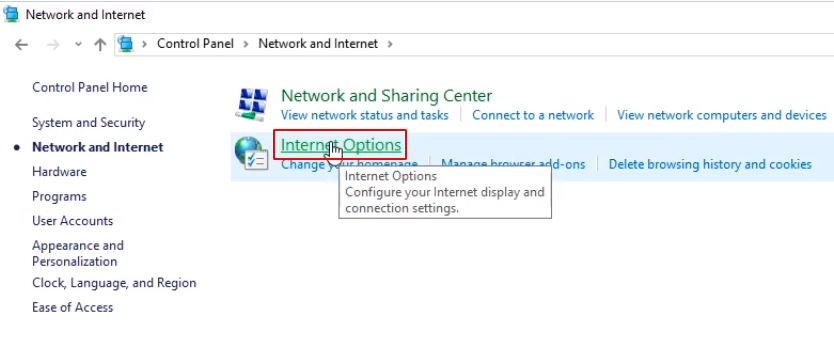The image size is (834, 360).
Task: Expand chevron before Control Panel breadcrumb
Action: (x=144, y=44)
